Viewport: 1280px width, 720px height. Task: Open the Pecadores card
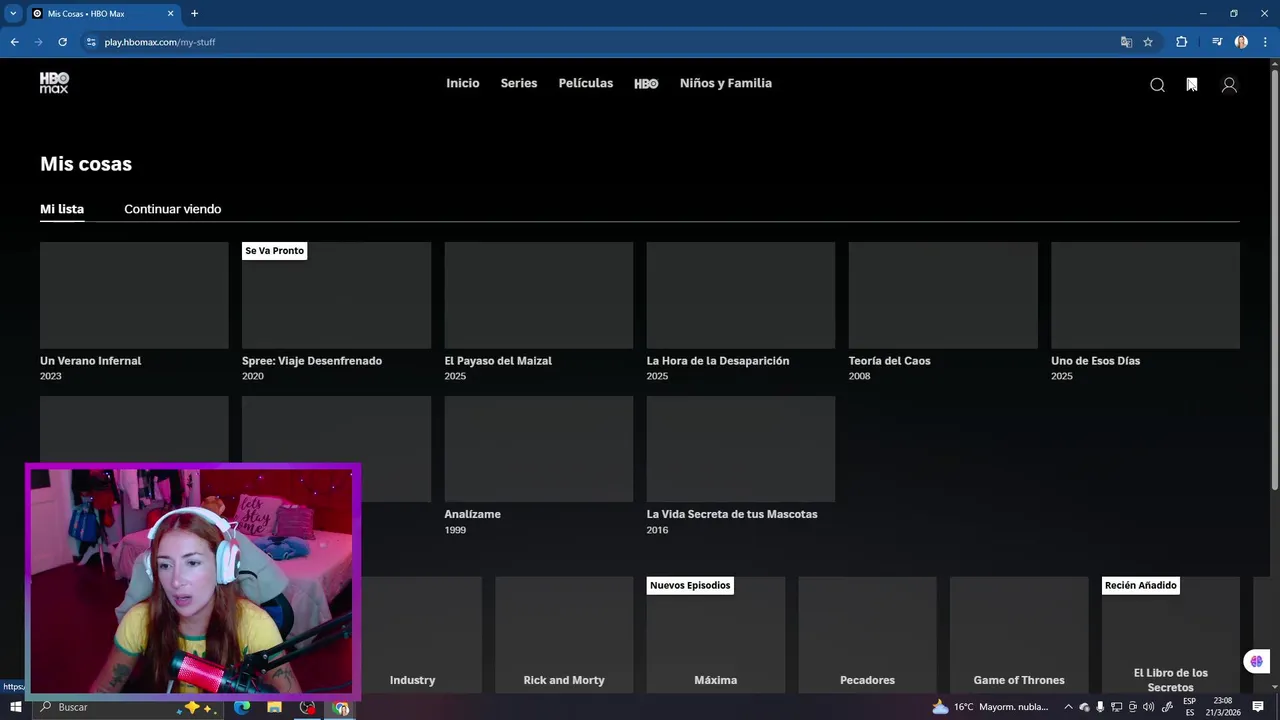[867, 635]
